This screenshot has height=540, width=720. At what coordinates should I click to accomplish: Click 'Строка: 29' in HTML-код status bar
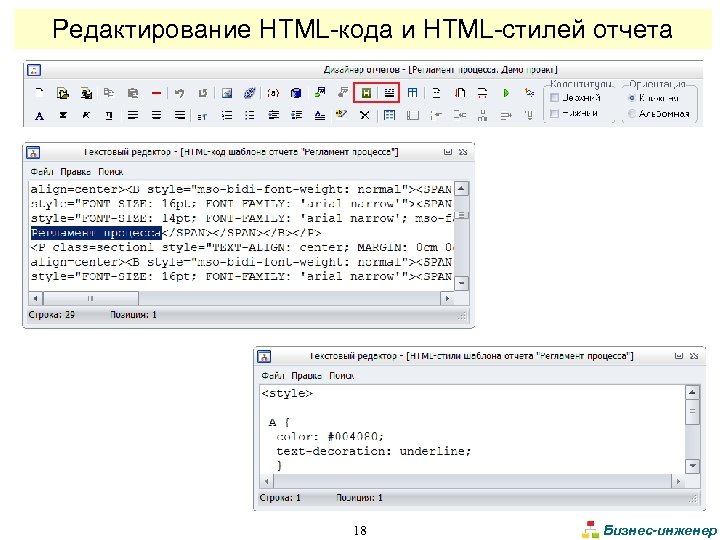pyautogui.click(x=51, y=315)
